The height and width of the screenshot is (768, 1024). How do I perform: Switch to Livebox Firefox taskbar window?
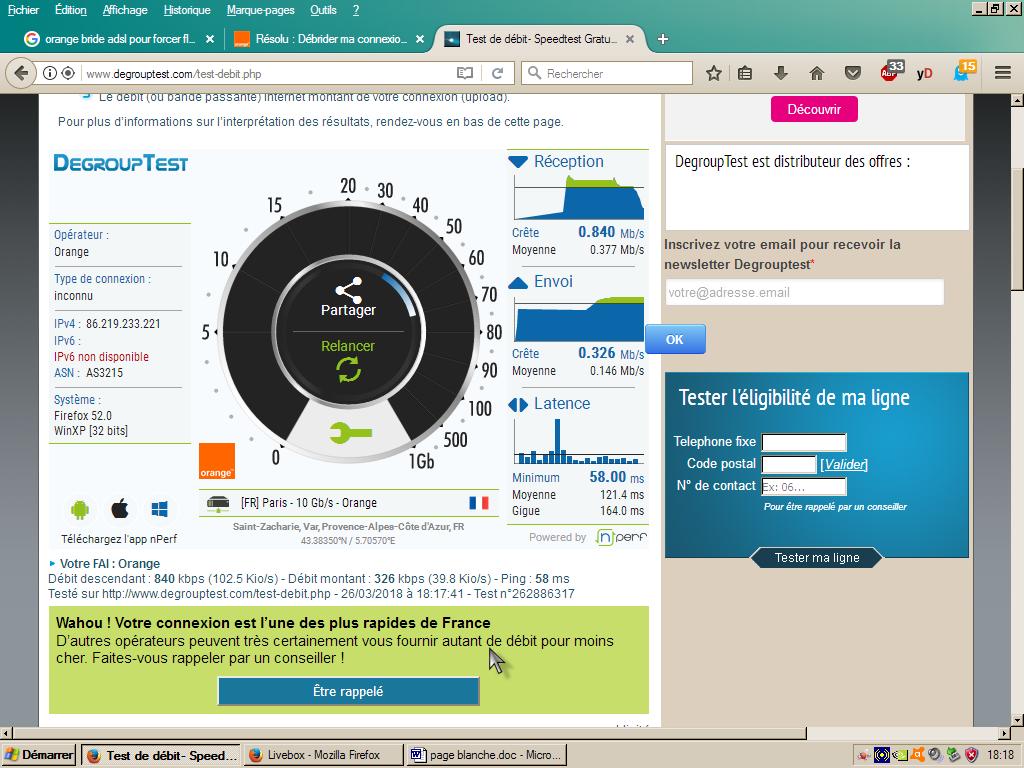coord(323,755)
